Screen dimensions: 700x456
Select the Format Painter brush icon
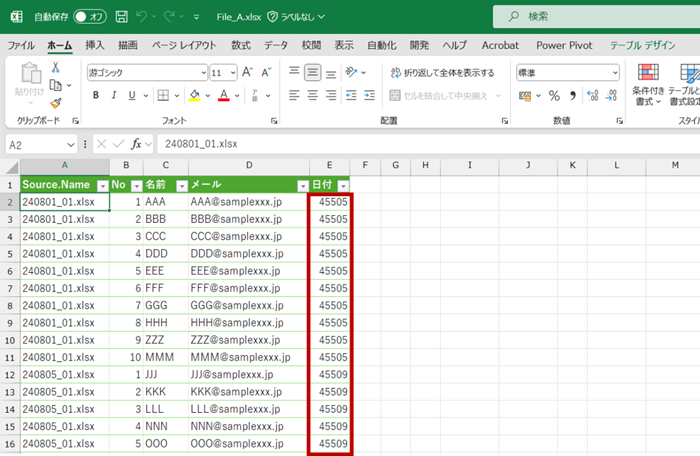click(x=56, y=102)
